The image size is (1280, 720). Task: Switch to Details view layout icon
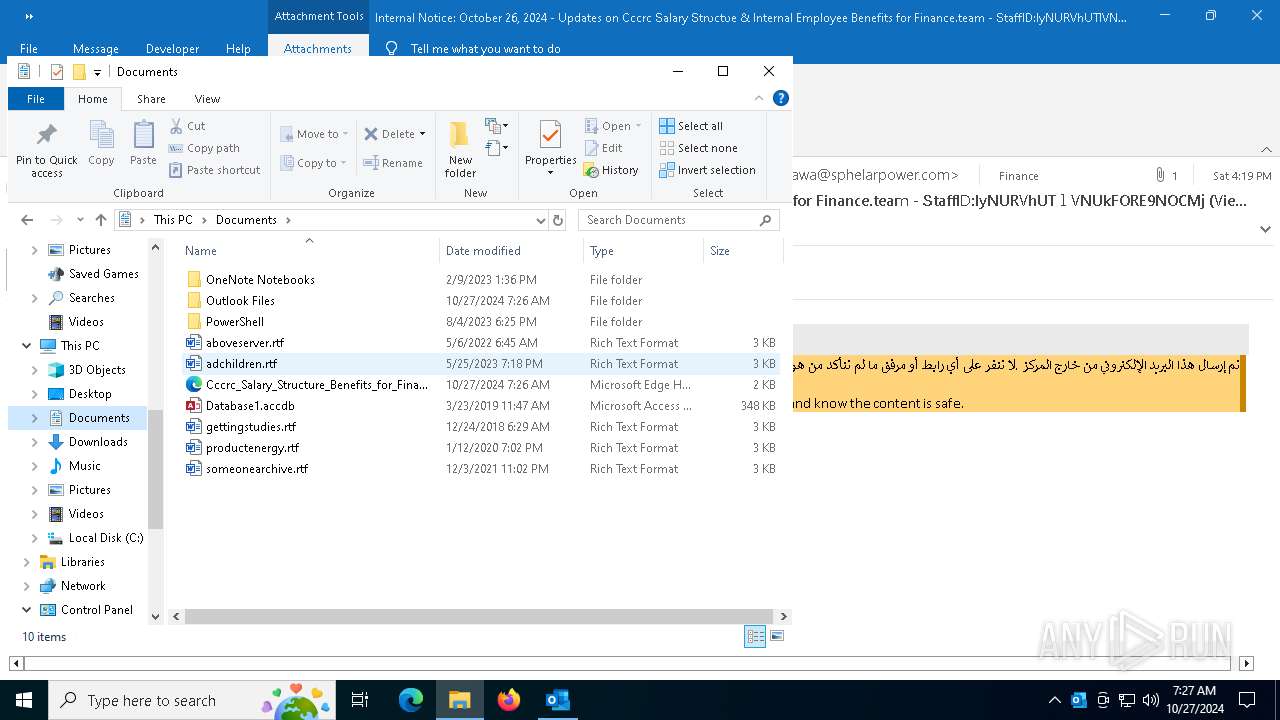click(755, 636)
